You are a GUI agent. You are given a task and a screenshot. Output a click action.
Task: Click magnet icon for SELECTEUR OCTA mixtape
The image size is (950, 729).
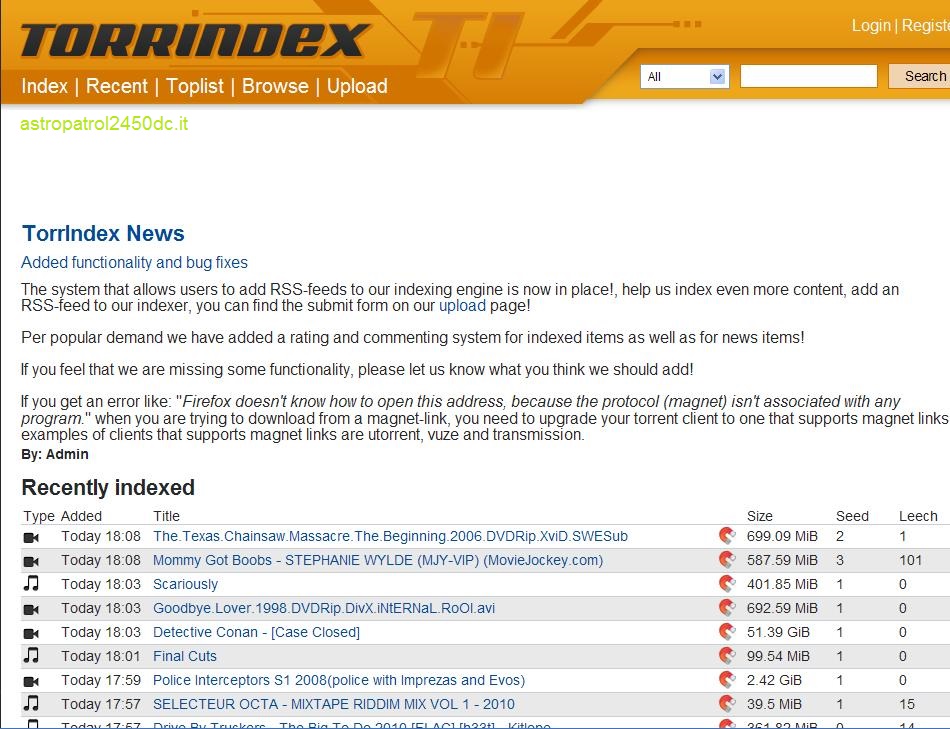pos(727,704)
